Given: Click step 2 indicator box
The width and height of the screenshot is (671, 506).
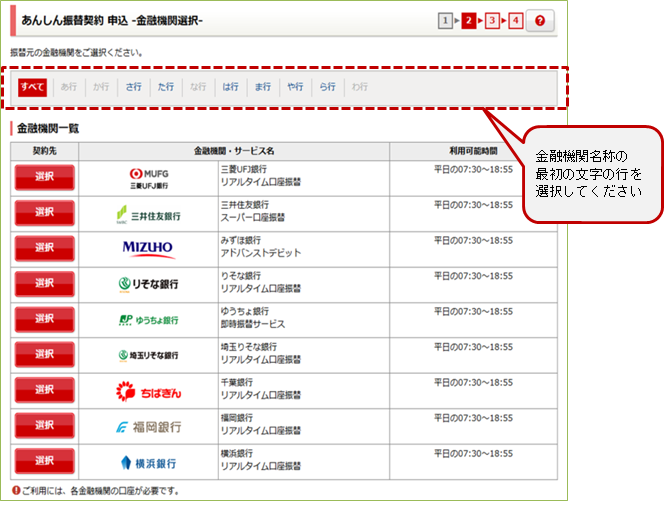Looking at the screenshot, I should (x=469, y=21).
